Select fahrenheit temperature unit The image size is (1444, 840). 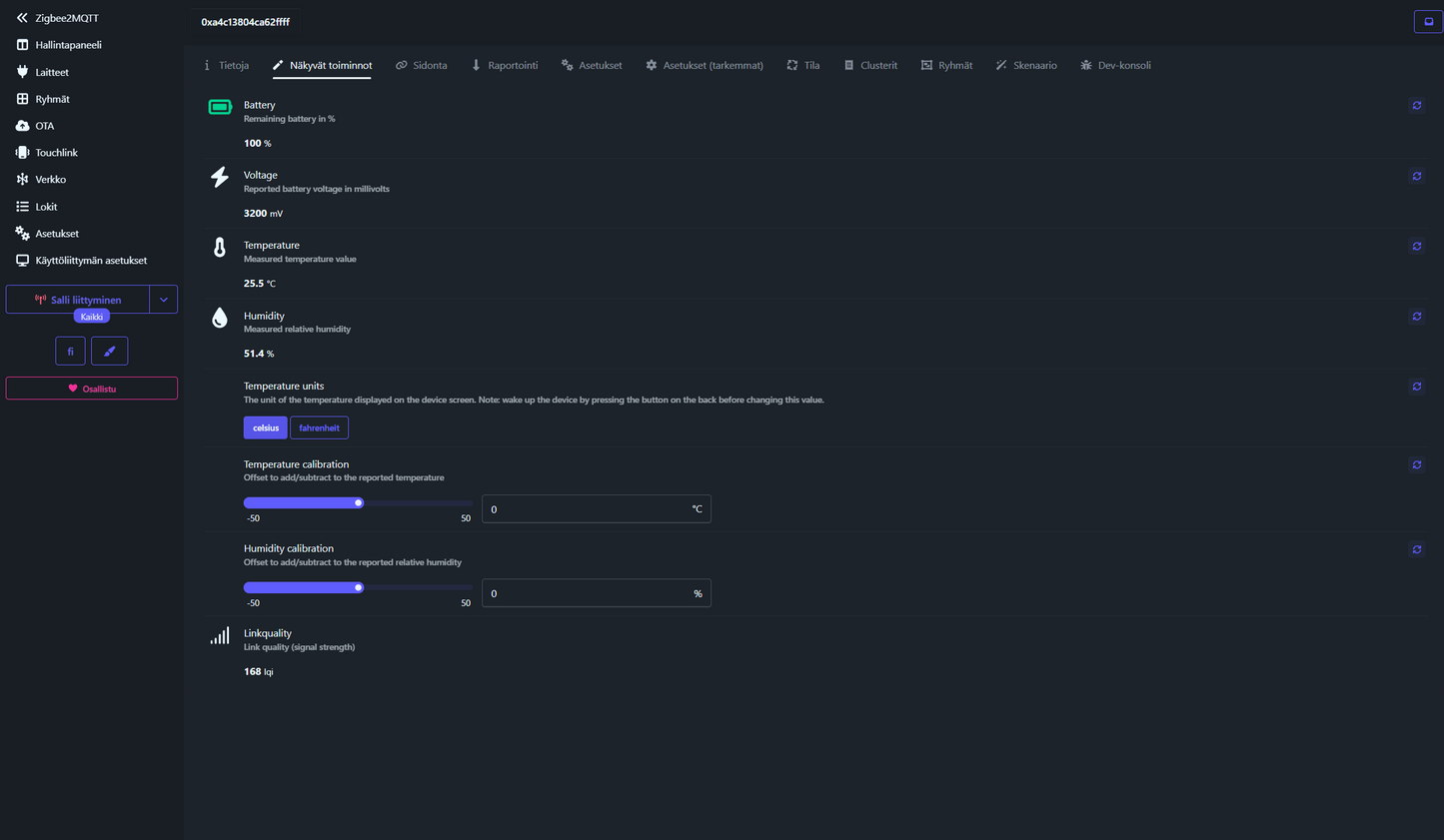point(319,427)
